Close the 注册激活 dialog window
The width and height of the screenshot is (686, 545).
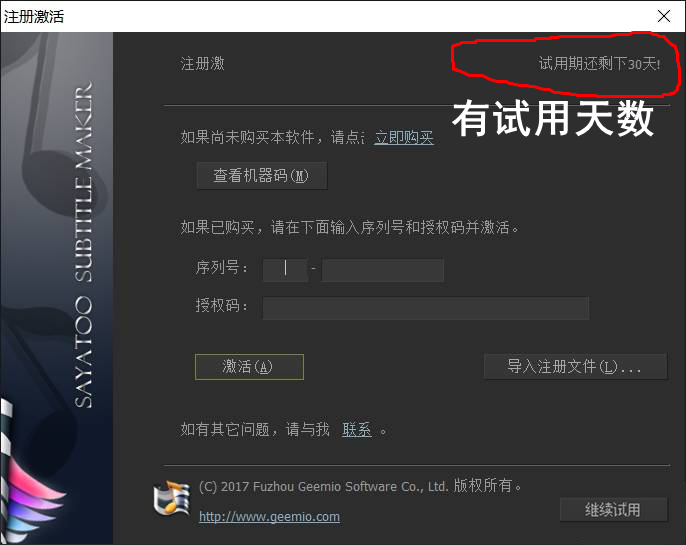664,16
